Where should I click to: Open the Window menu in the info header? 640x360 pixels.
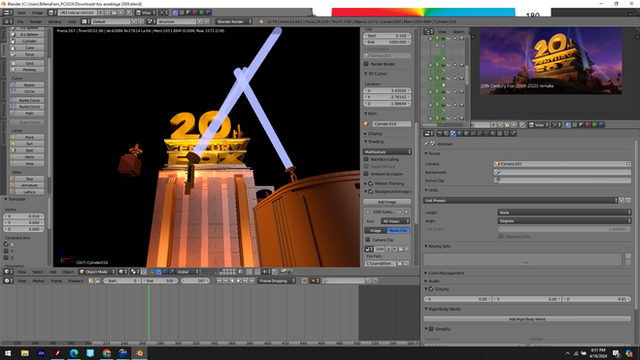point(55,22)
